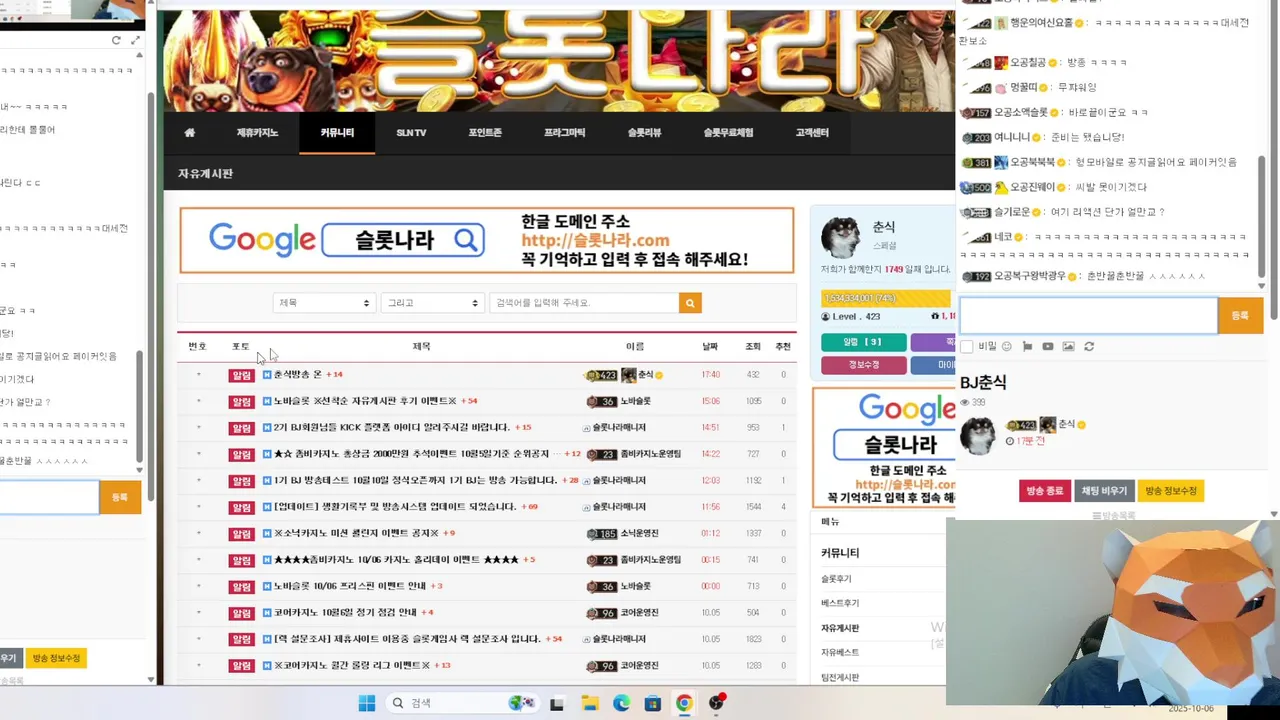The height and width of the screenshot is (720, 1280).
Task: Click yellow 방송 정보수정 button in right panel
Action: point(1171,491)
